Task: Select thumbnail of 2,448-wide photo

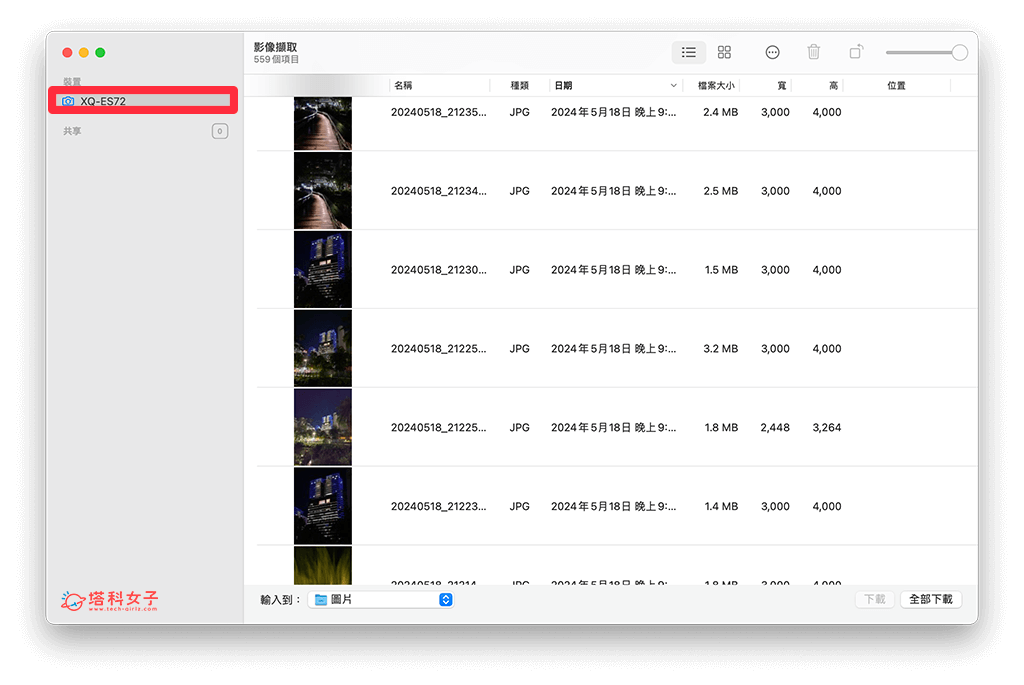Action: [323, 428]
